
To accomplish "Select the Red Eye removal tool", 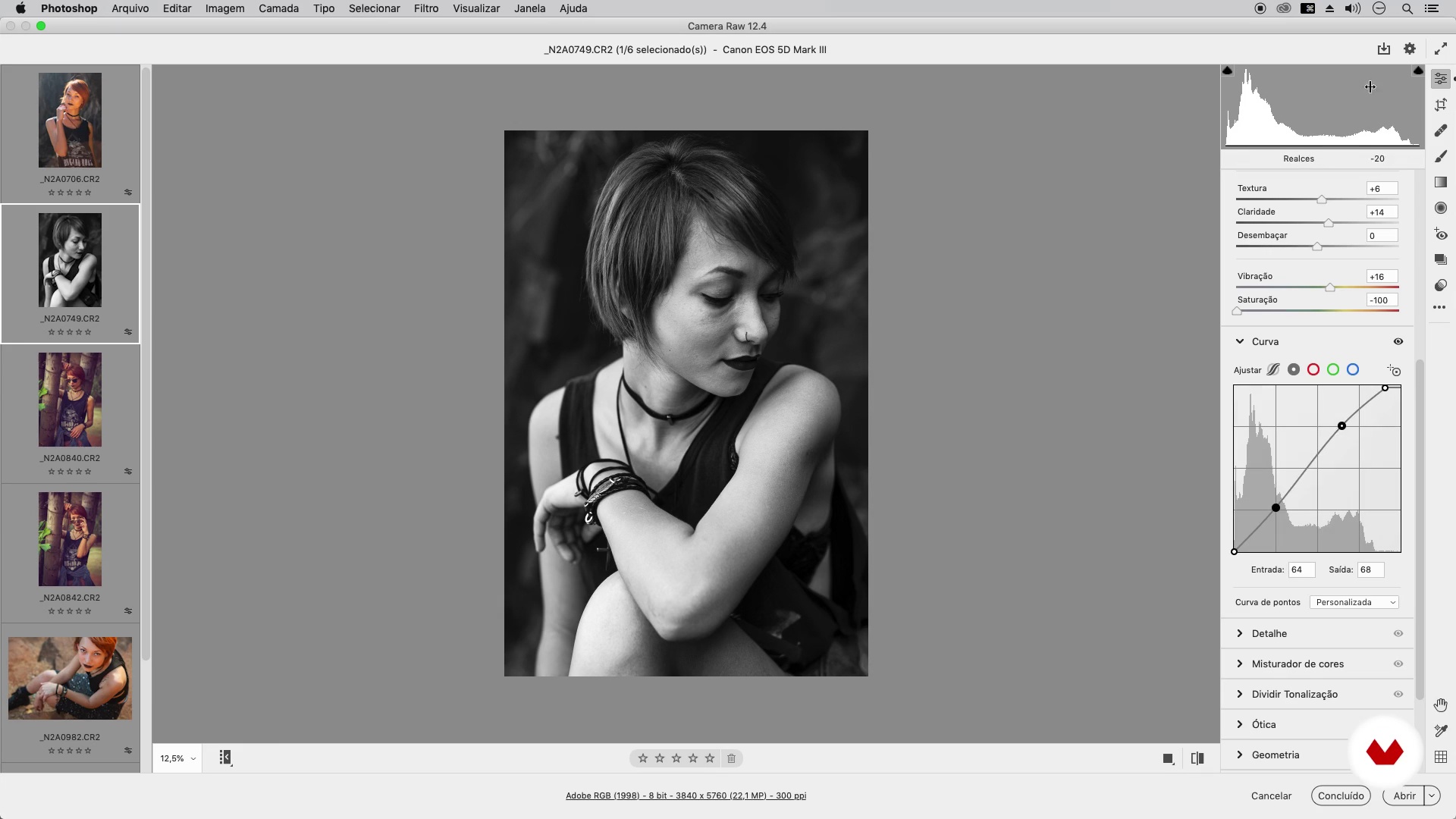I will 1441,234.
